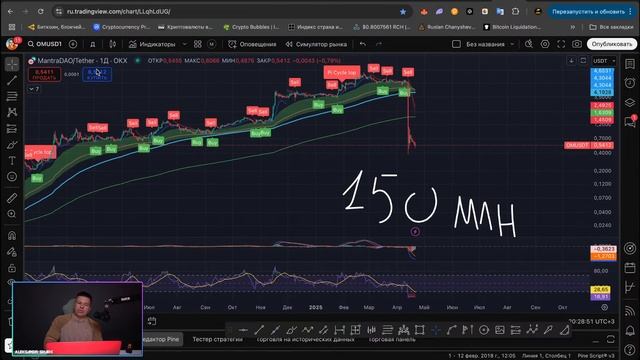Switch to the Редактор Pine tab
The width and height of the screenshot is (640, 360).
coord(160,339)
